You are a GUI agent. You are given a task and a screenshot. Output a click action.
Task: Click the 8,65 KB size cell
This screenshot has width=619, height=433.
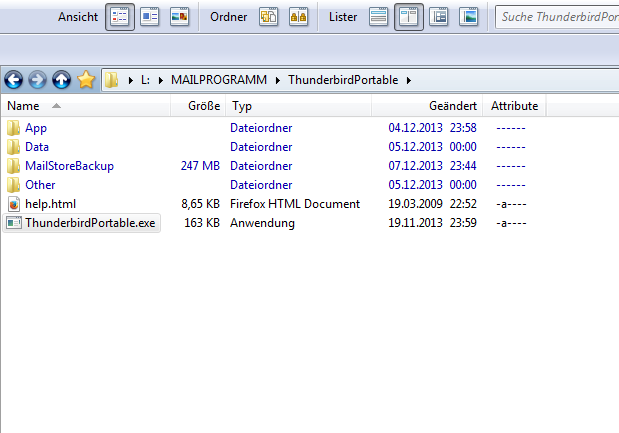(201, 204)
